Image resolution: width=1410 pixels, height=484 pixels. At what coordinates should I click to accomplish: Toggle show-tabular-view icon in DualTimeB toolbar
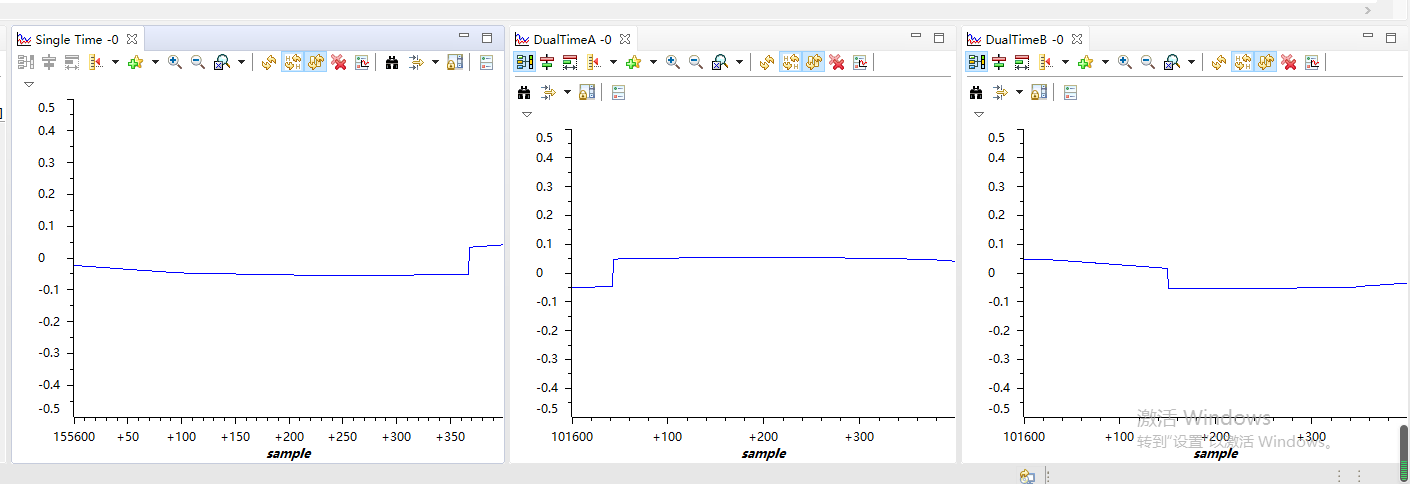pos(976,62)
